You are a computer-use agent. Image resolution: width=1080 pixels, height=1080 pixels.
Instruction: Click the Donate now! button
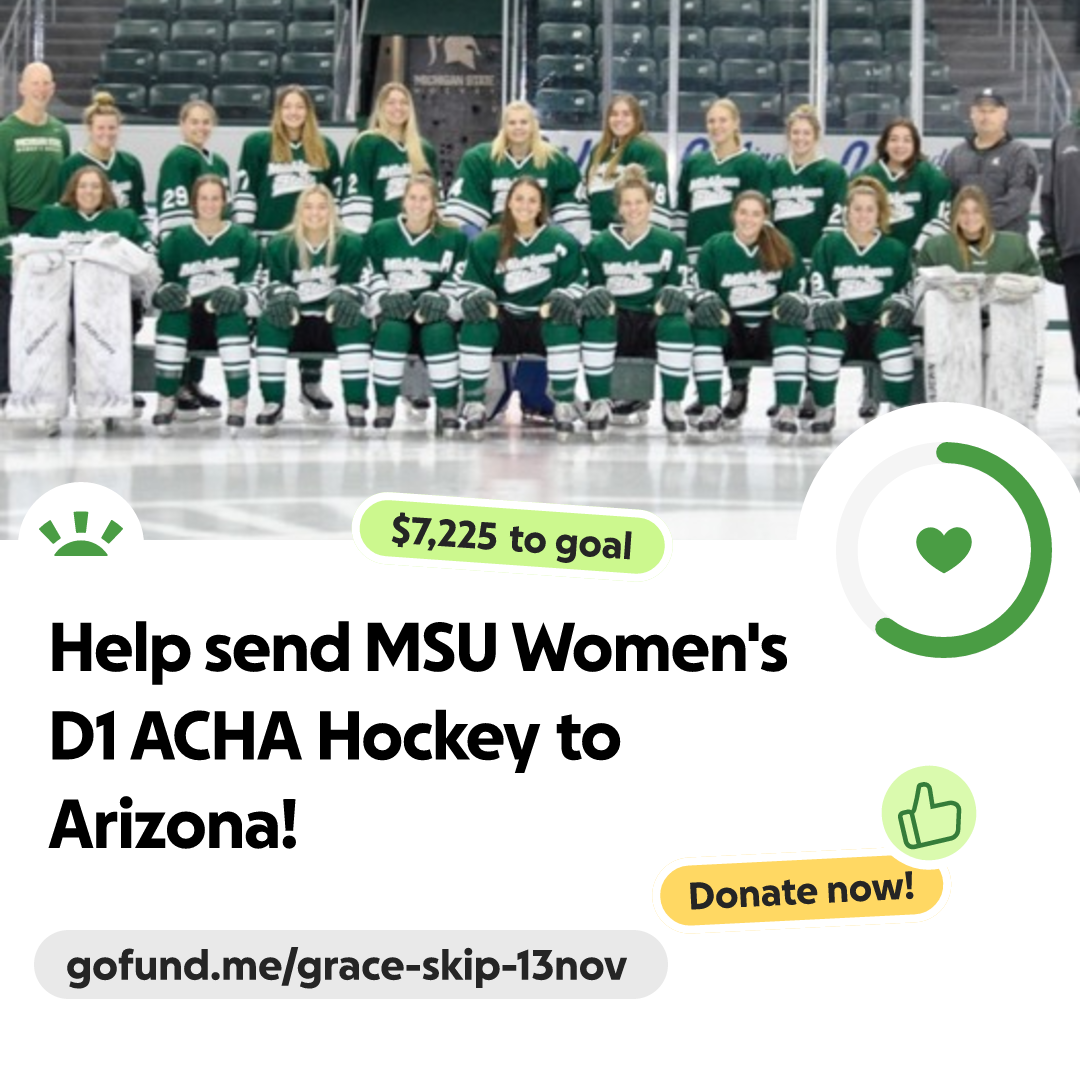[x=802, y=892]
